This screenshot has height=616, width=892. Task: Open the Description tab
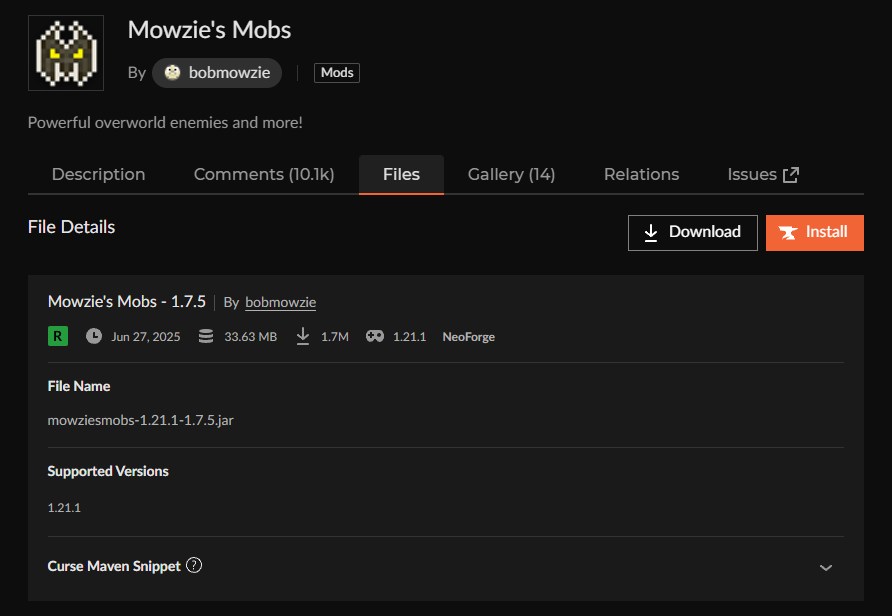(98, 175)
